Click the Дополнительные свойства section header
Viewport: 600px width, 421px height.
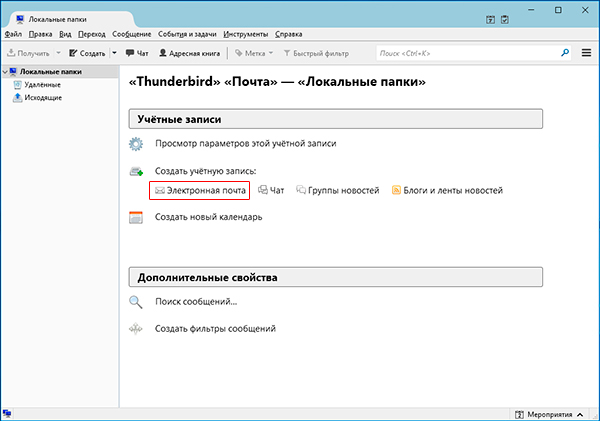pyautogui.click(x=336, y=277)
